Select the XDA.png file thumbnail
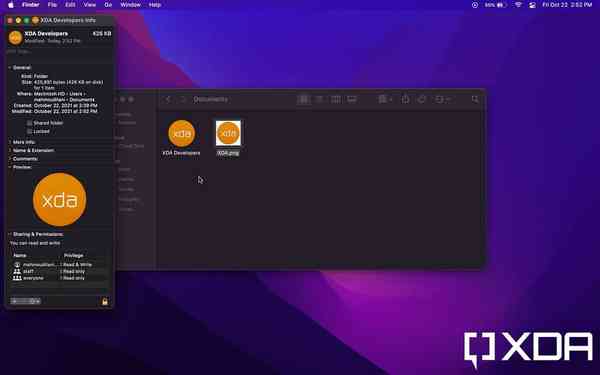Screen dimensions: 600x375 228,133
